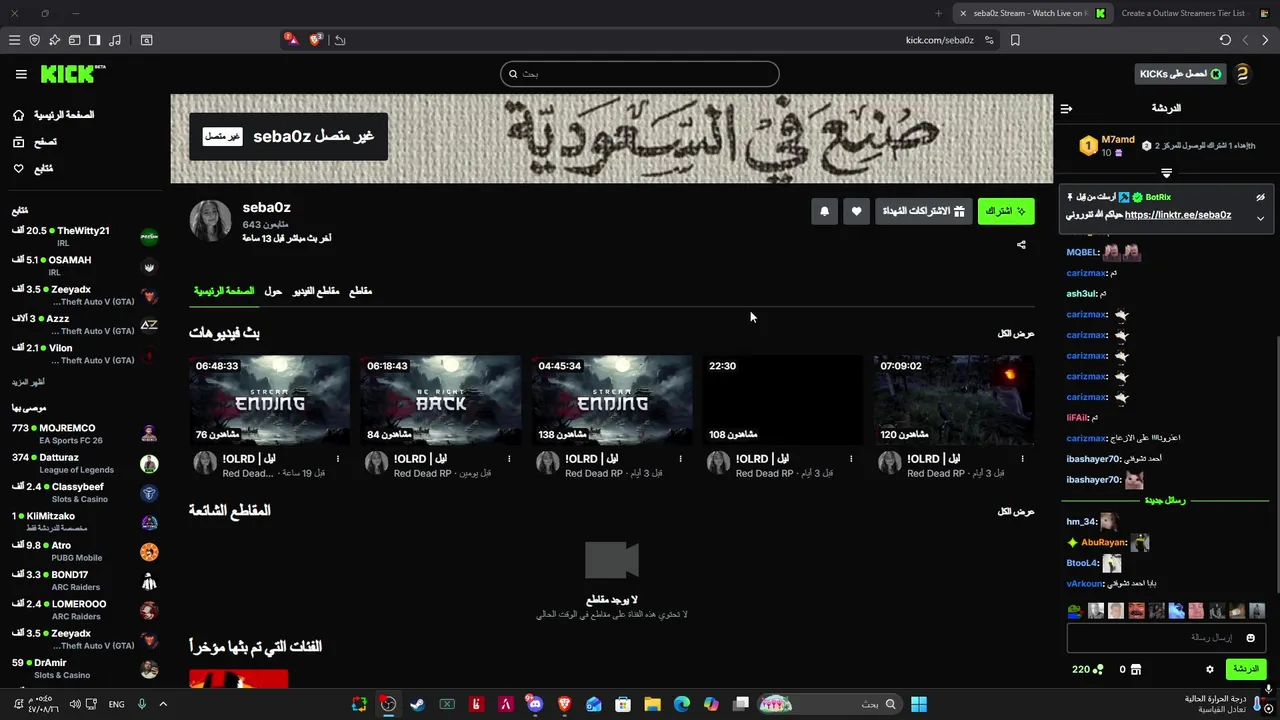Follow seba0z with the heart button
Viewport: 1280px width, 720px height.
pos(856,211)
